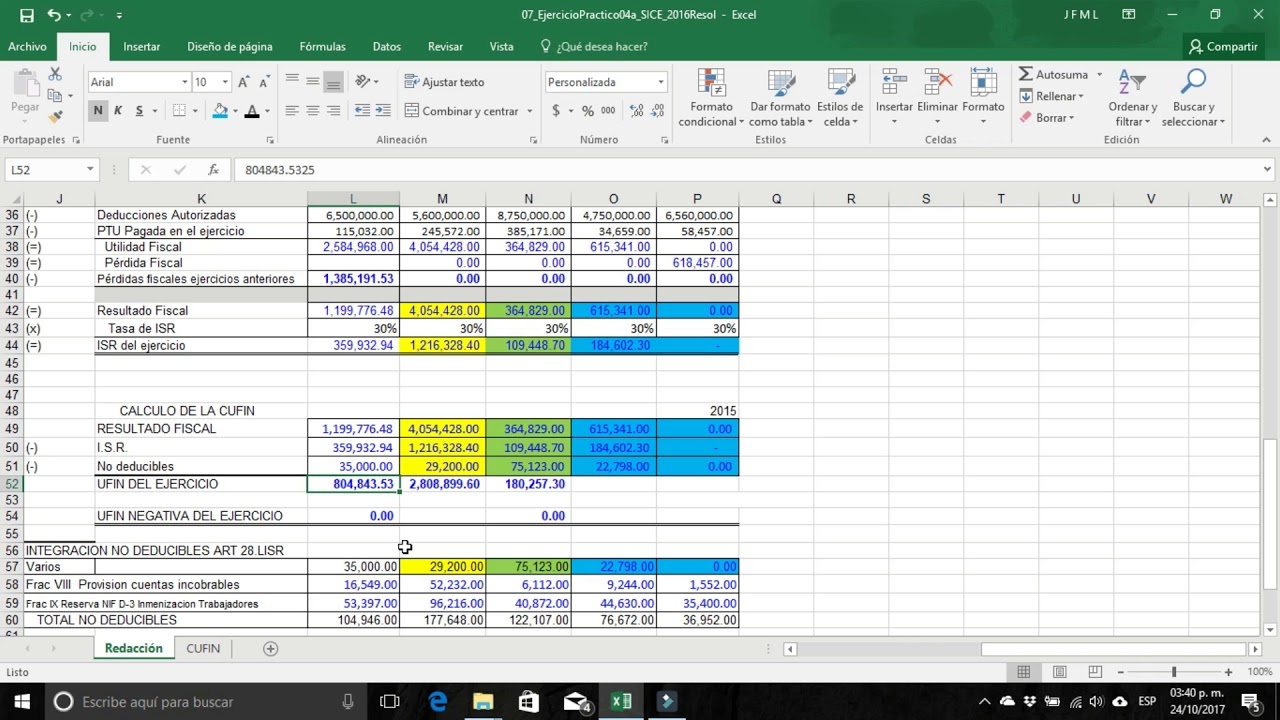Align cell content to middle
Image resolution: width=1280 pixels, height=720 pixels.
pyautogui.click(x=313, y=82)
